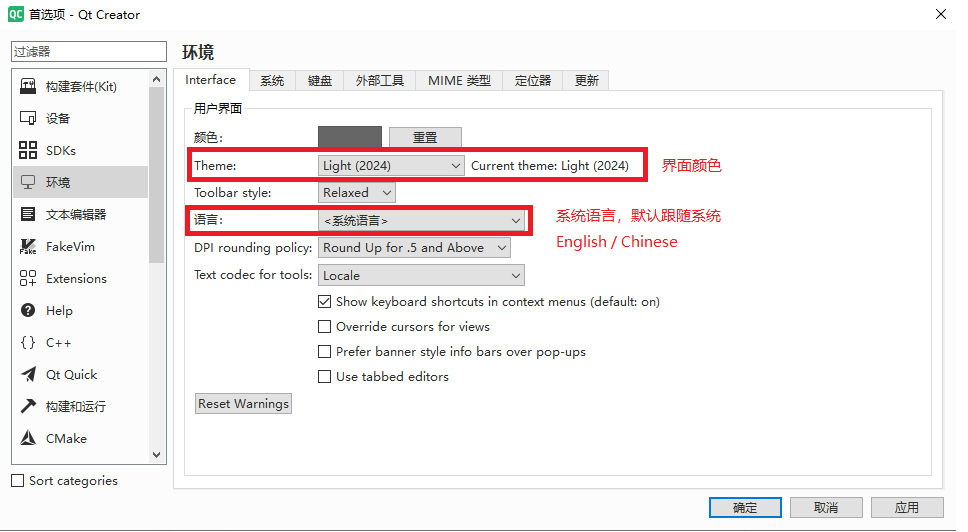The height and width of the screenshot is (532, 968).
Task: Switch to the Interface tab
Action: (211, 80)
